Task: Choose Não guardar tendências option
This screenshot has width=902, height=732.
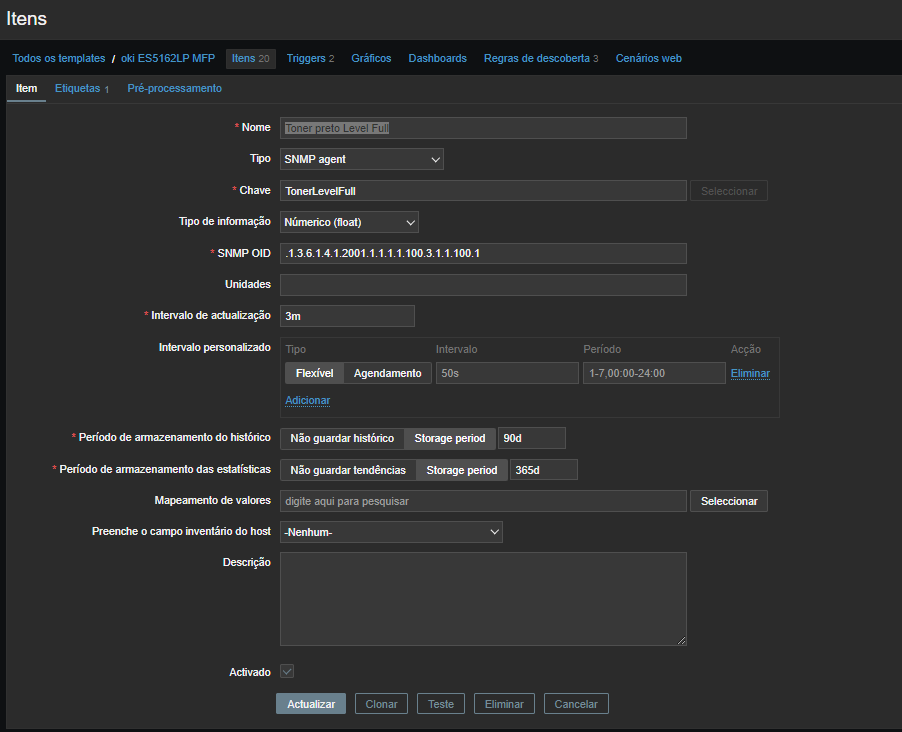Action: (348, 470)
